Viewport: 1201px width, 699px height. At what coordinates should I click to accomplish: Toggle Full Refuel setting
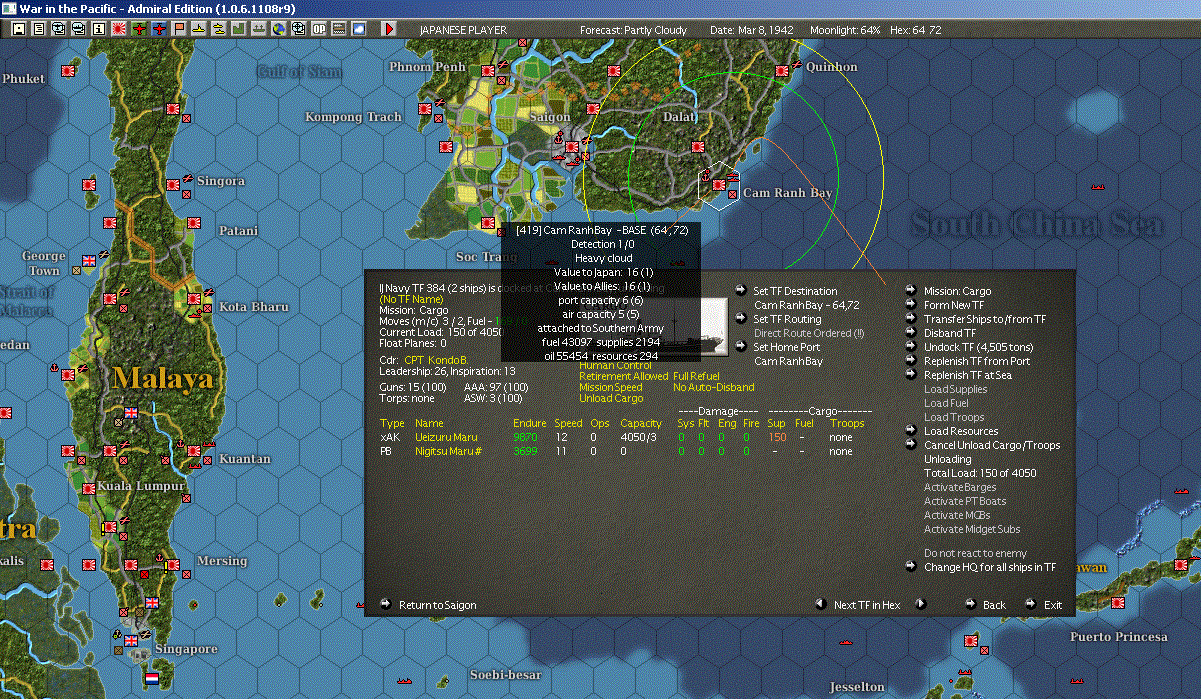click(x=696, y=376)
